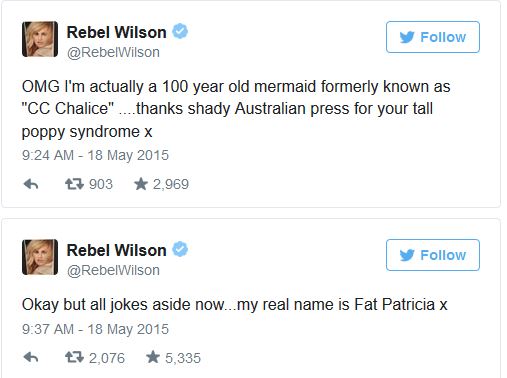Open Rebel Wilson avatar in second tweet

click(x=40, y=257)
